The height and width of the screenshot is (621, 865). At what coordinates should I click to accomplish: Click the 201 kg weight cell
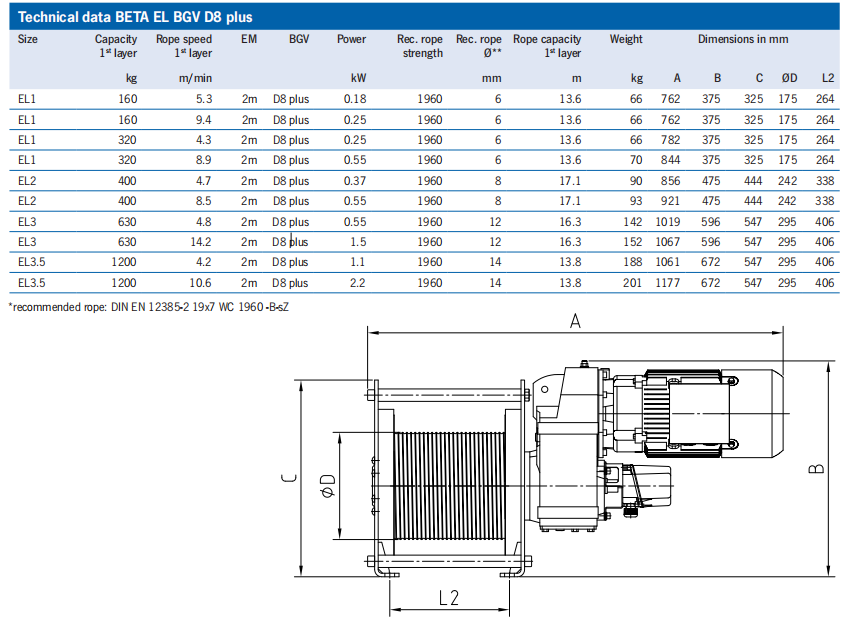633,283
